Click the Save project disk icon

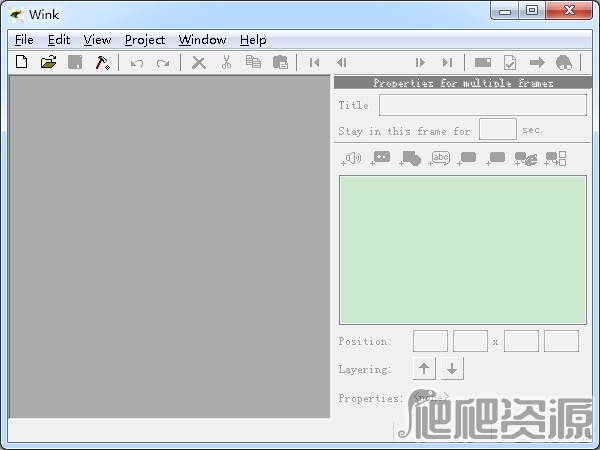click(75, 62)
